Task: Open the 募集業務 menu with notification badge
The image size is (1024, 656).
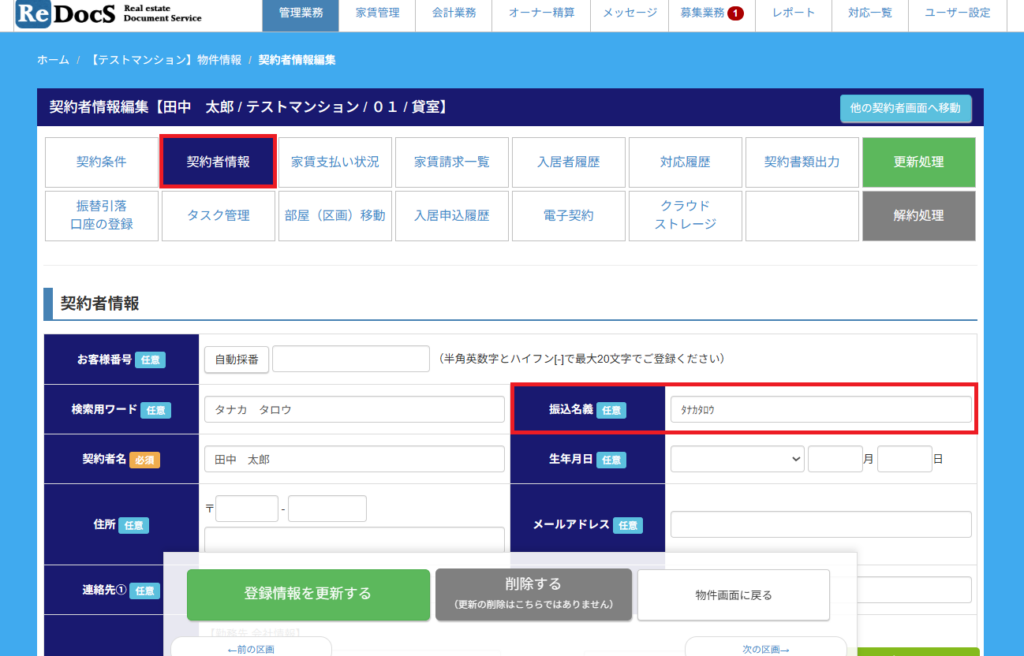Action: (x=709, y=14)
